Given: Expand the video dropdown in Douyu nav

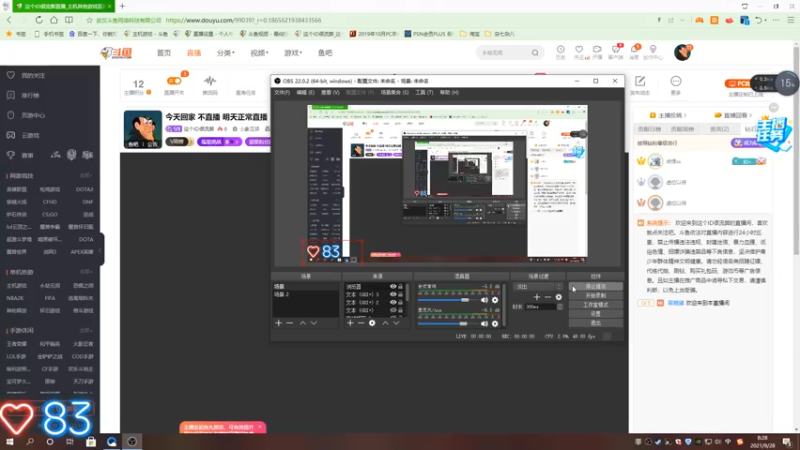Looking at the screenshot, I should (259, 53).
